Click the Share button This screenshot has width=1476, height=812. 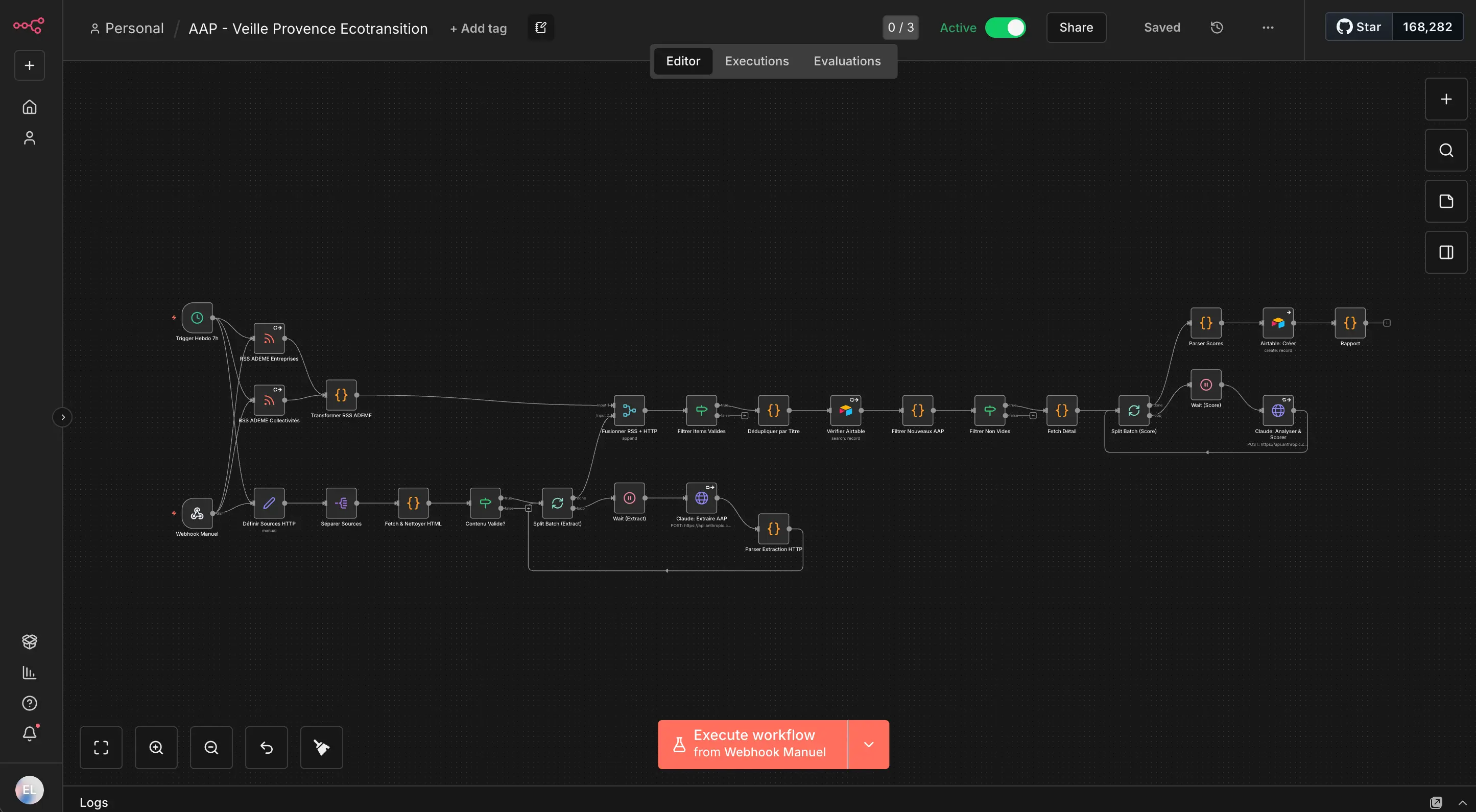[1076, 28]
